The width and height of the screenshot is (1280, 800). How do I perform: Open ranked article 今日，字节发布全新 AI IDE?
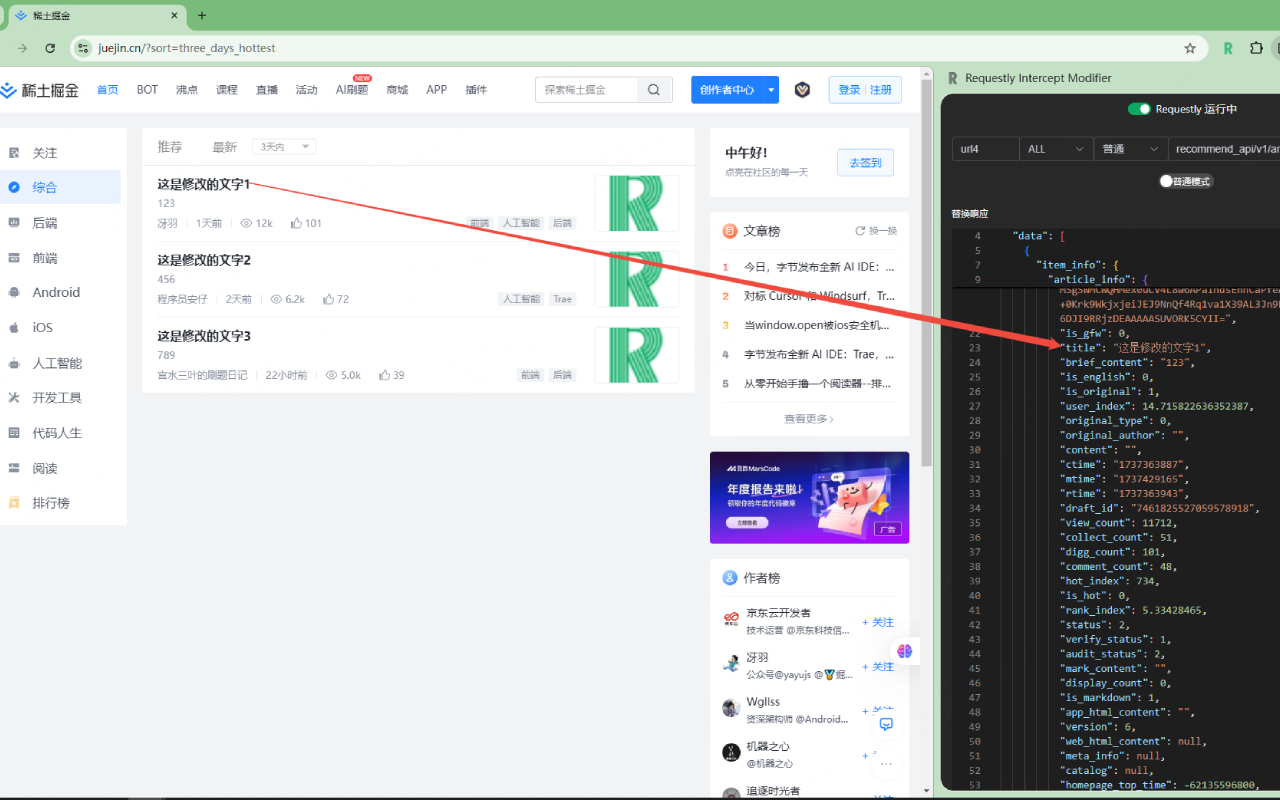tap(819, 268)
